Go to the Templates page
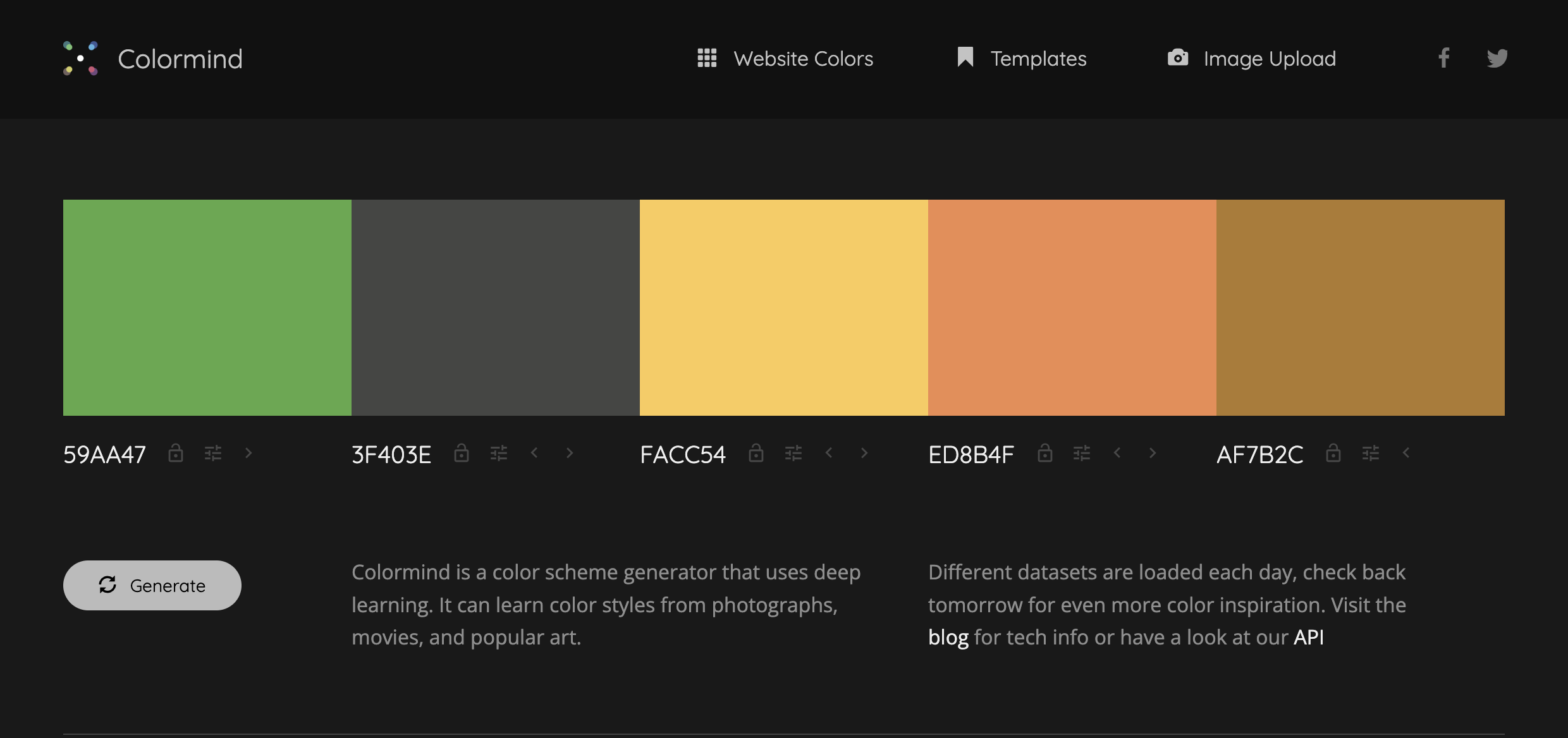The image size is (1568, 738). 1022,58
